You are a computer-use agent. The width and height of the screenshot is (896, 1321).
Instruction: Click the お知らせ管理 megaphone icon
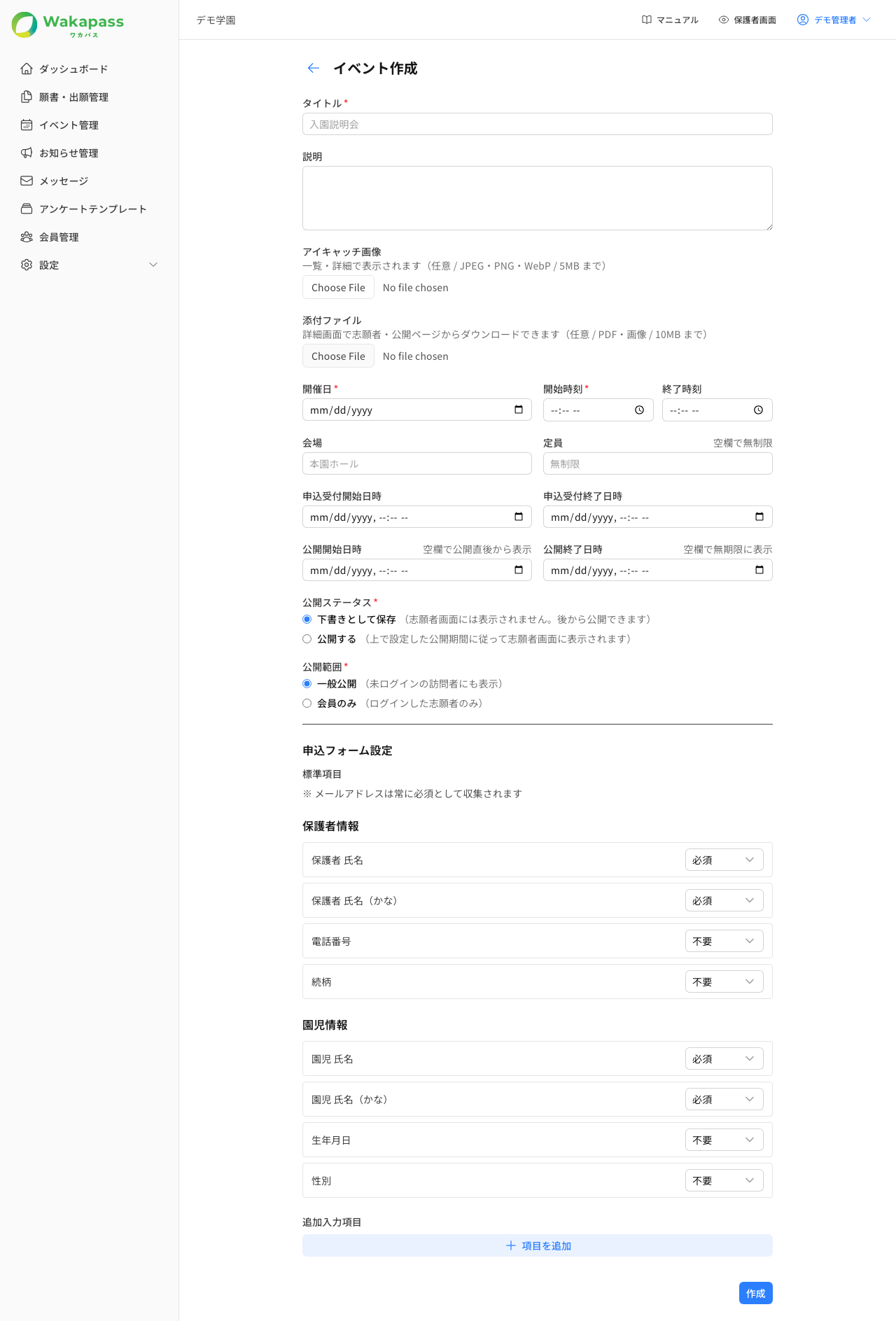click(27, 153)
